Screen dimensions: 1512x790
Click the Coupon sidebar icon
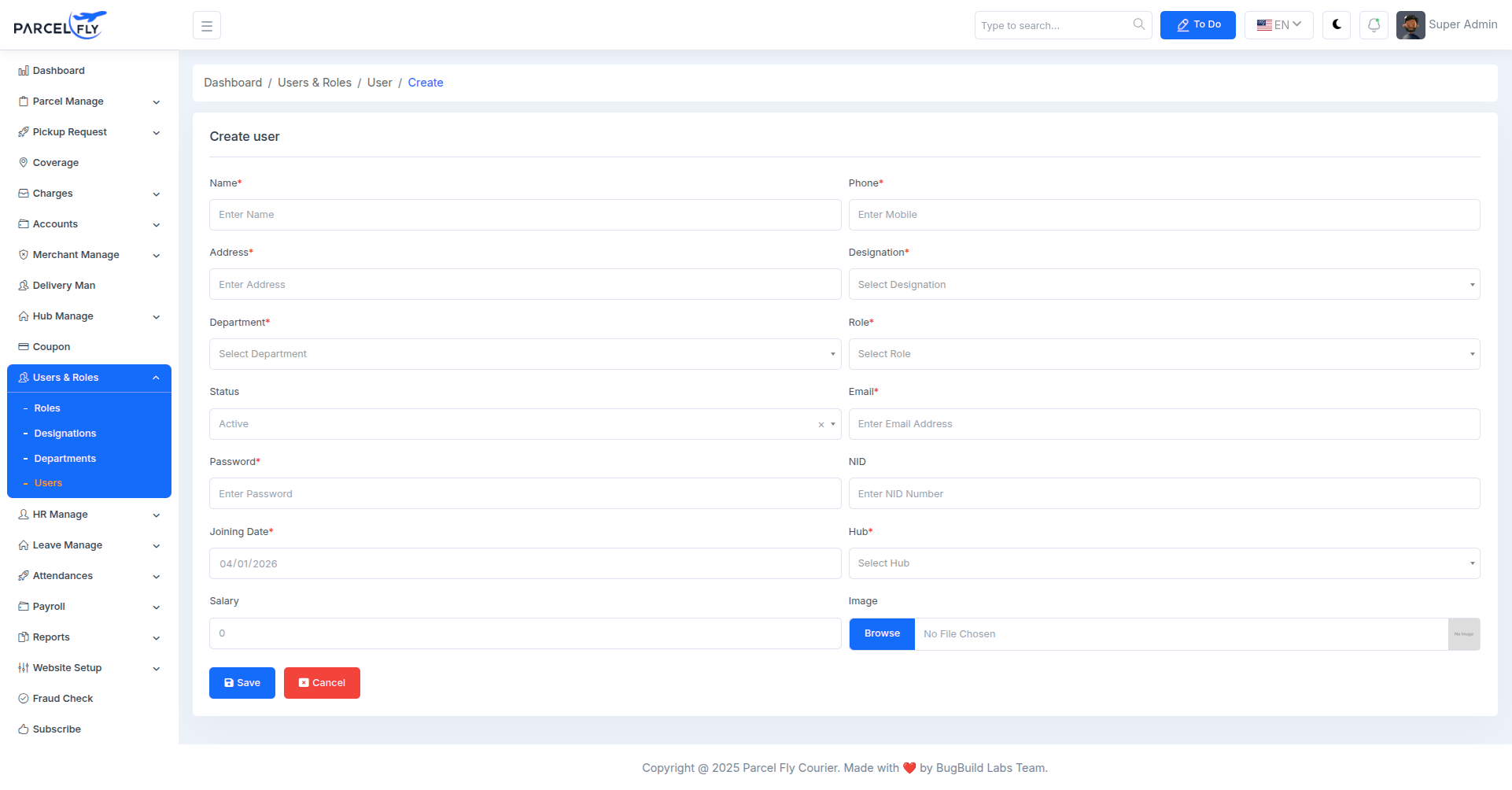pos(24,346)
